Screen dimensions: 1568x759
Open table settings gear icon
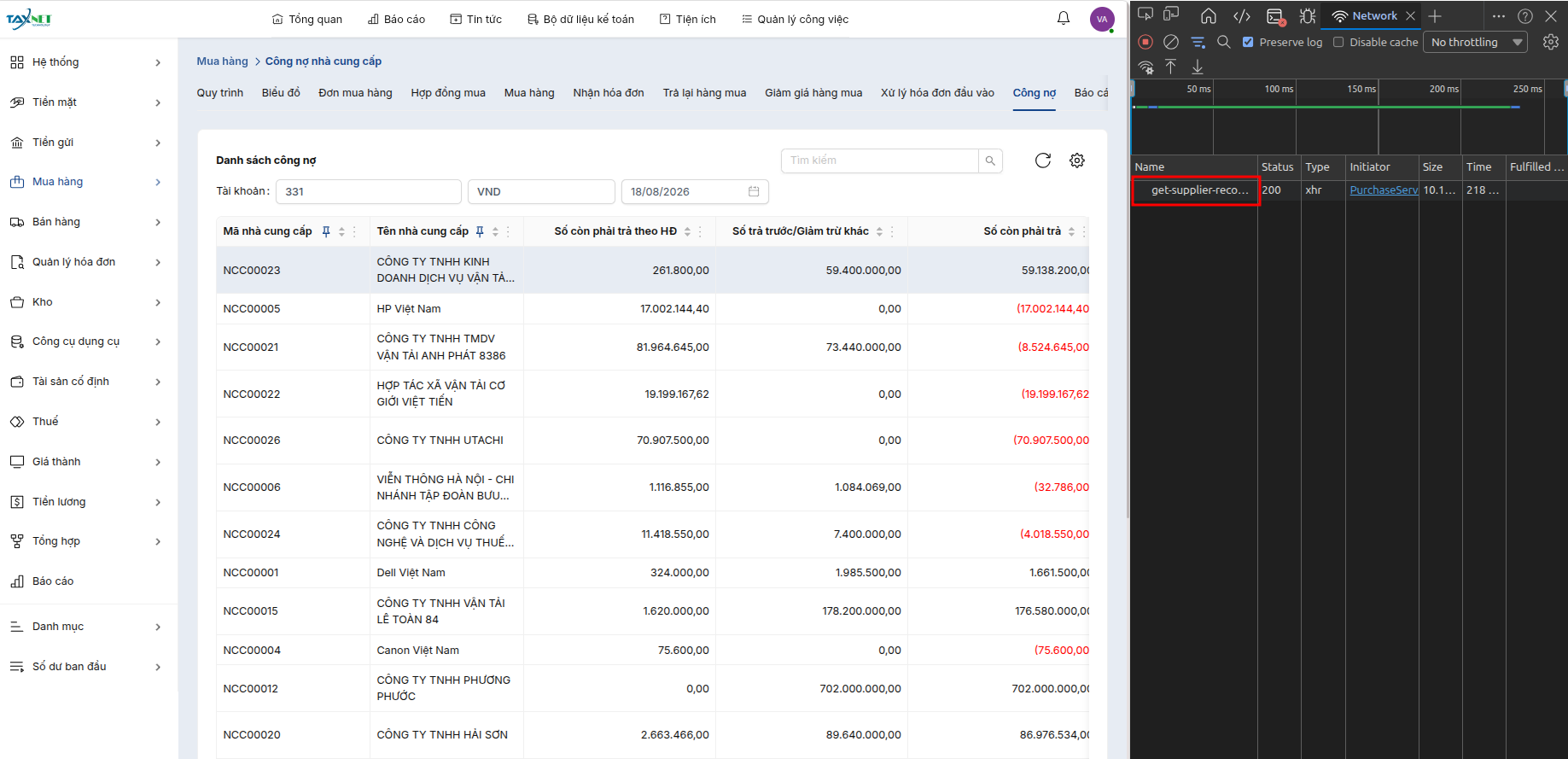(1077, 161)
